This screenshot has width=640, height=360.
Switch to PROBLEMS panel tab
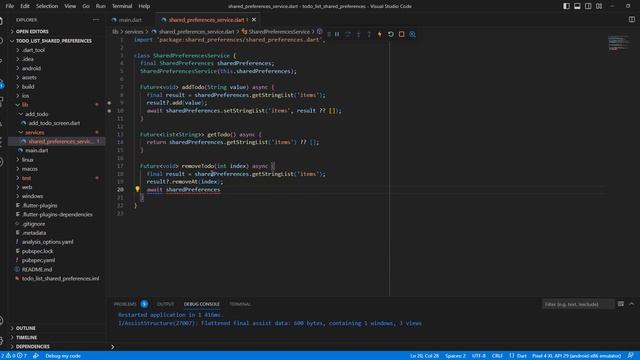click(x=125, y=304)
